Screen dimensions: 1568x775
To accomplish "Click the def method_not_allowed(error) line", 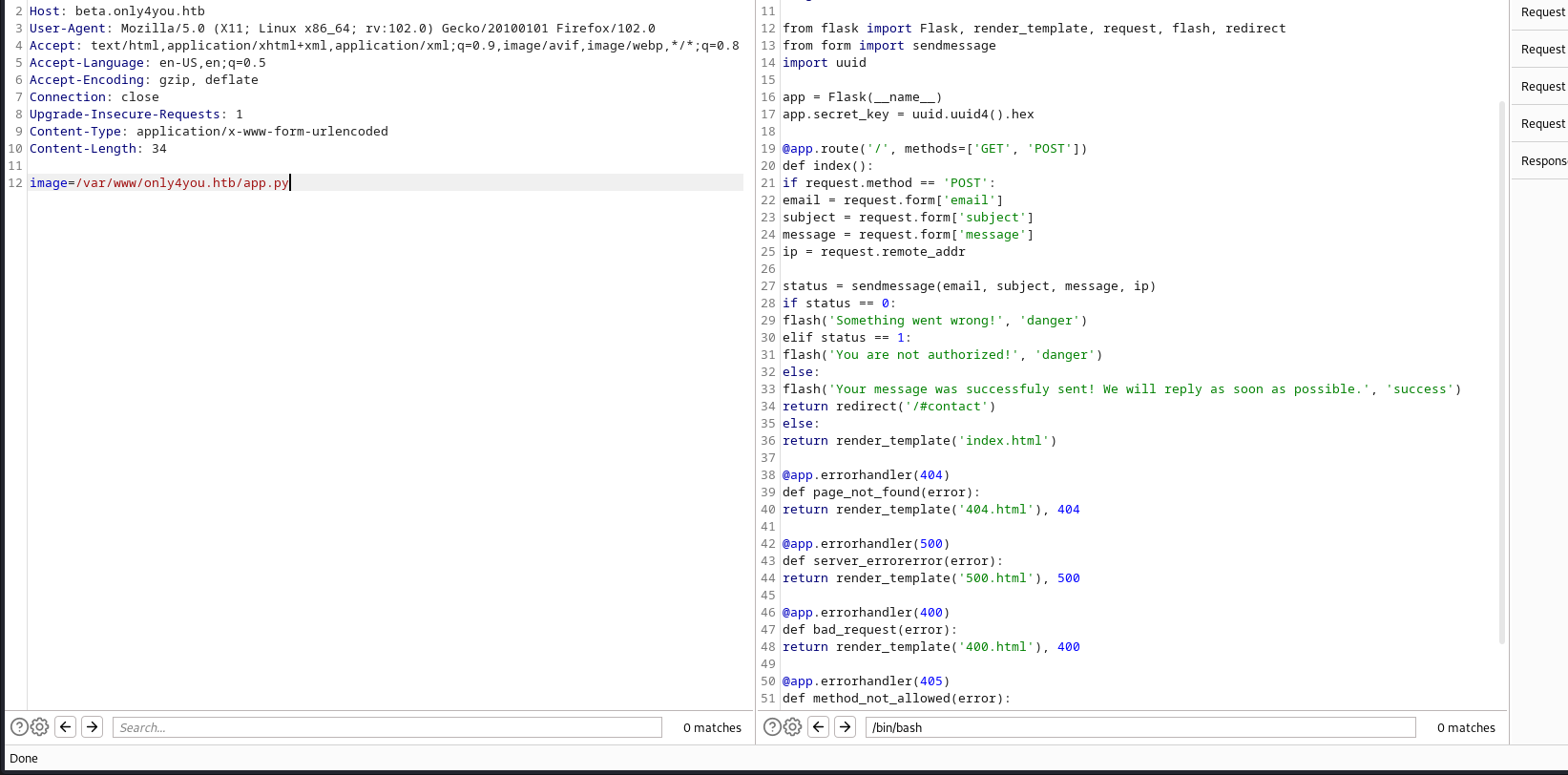I will coord(897,699).
